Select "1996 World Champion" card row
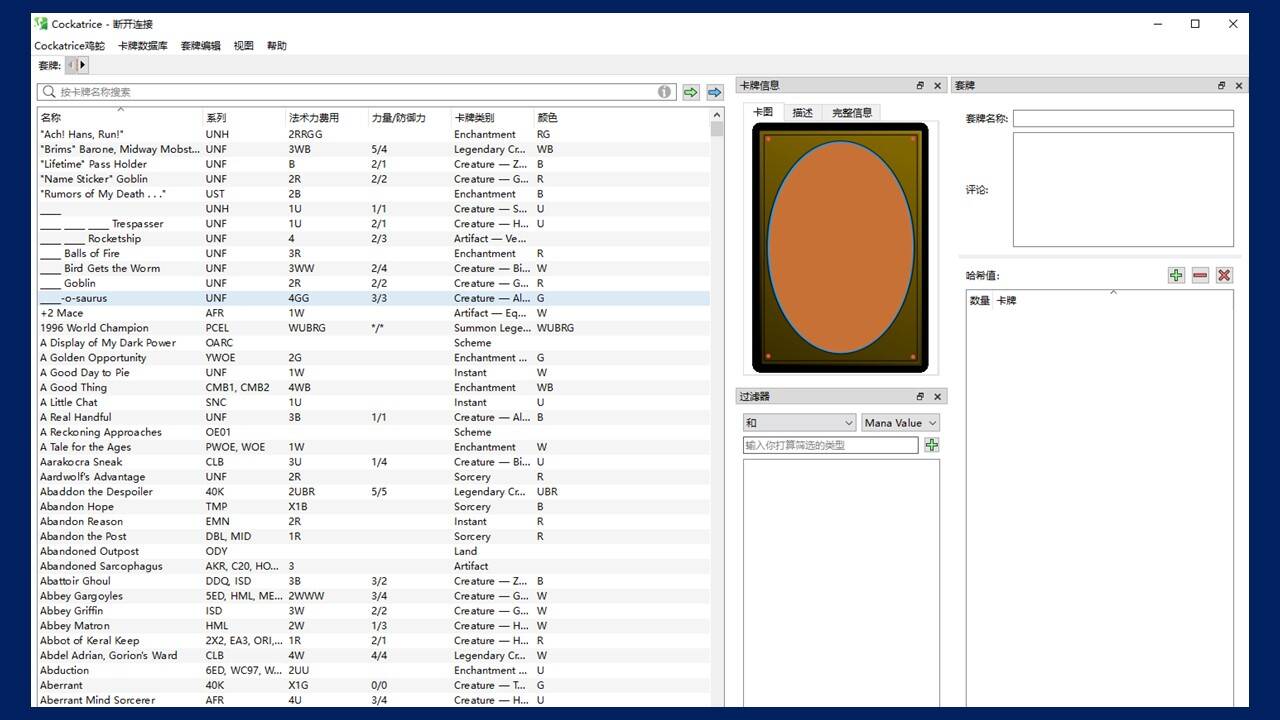 373,328
